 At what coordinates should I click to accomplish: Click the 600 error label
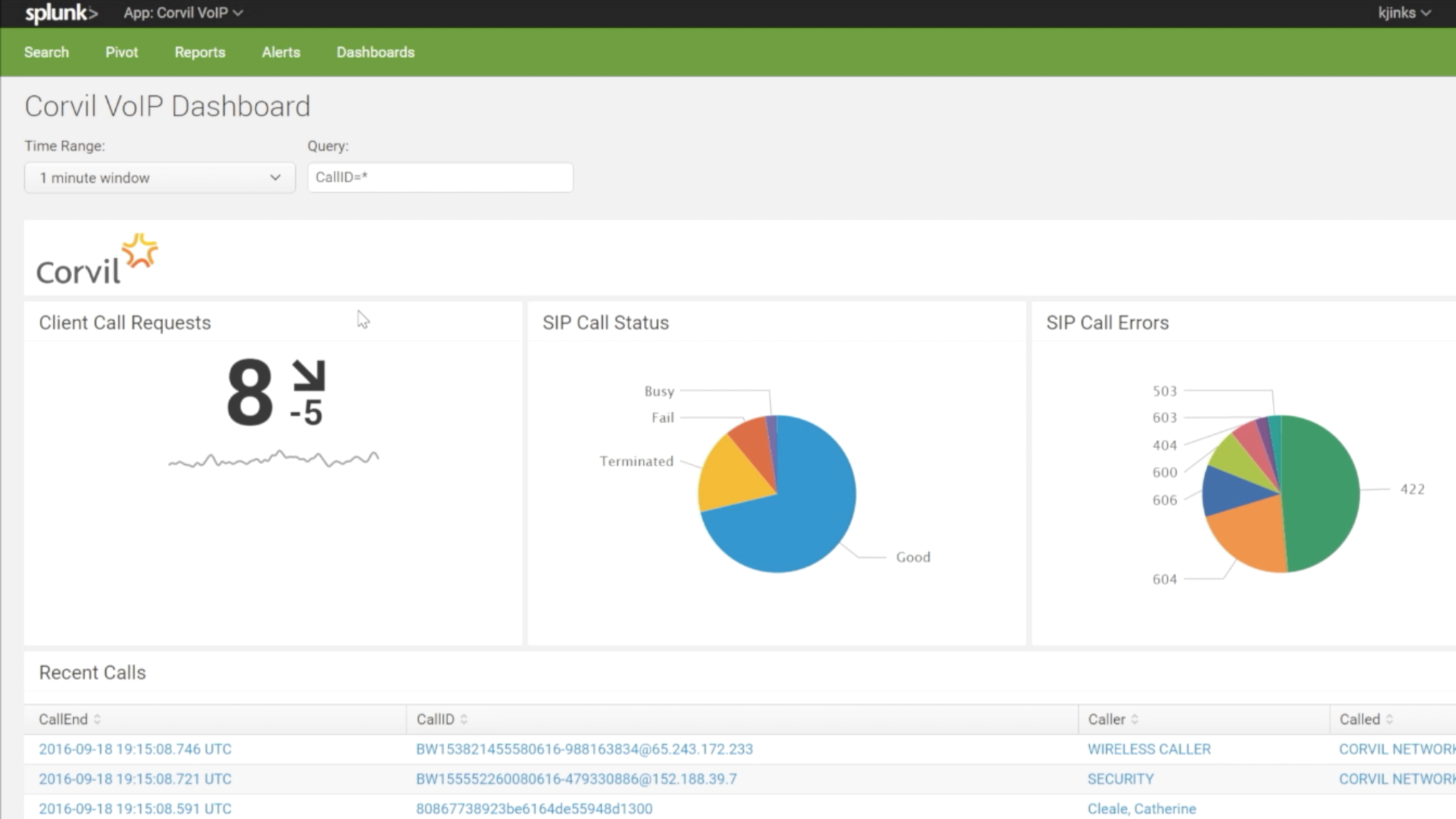pyautogui.click(x=1164, y=472)
